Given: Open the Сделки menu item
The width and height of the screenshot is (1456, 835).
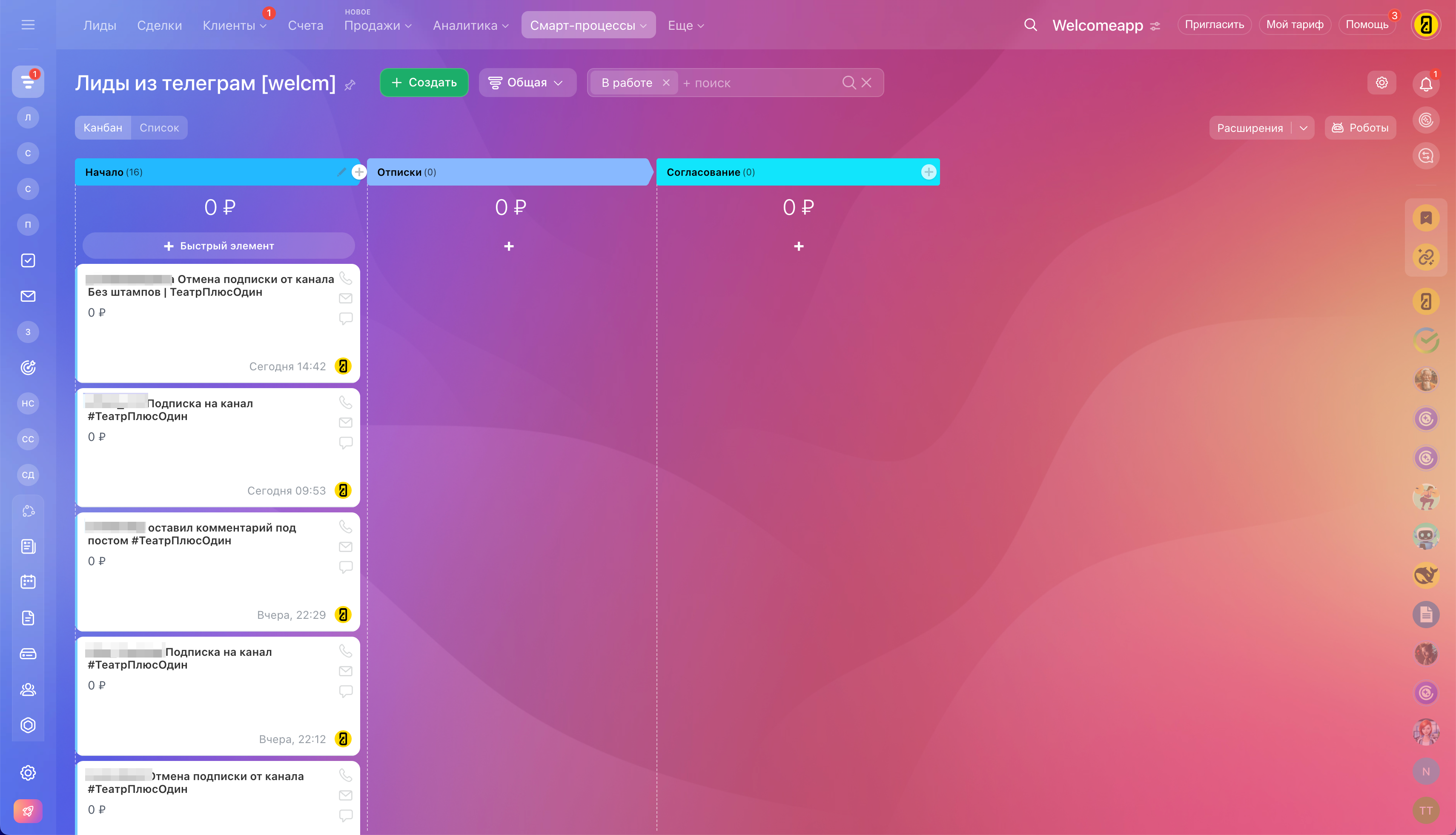Looking at the screenshot, I should [159, 25].
